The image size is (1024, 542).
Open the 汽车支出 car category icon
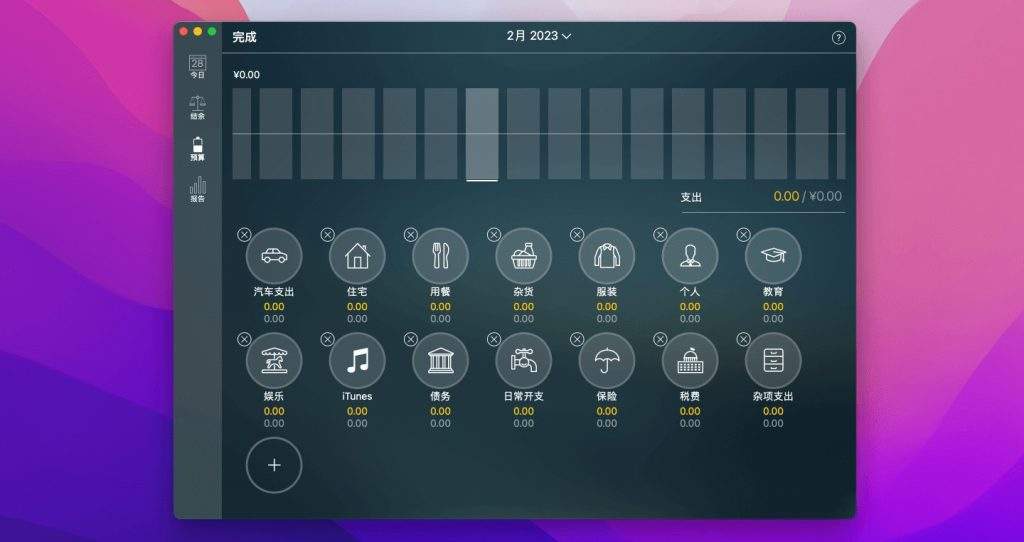pyautogui.click(x=274, y=256)
